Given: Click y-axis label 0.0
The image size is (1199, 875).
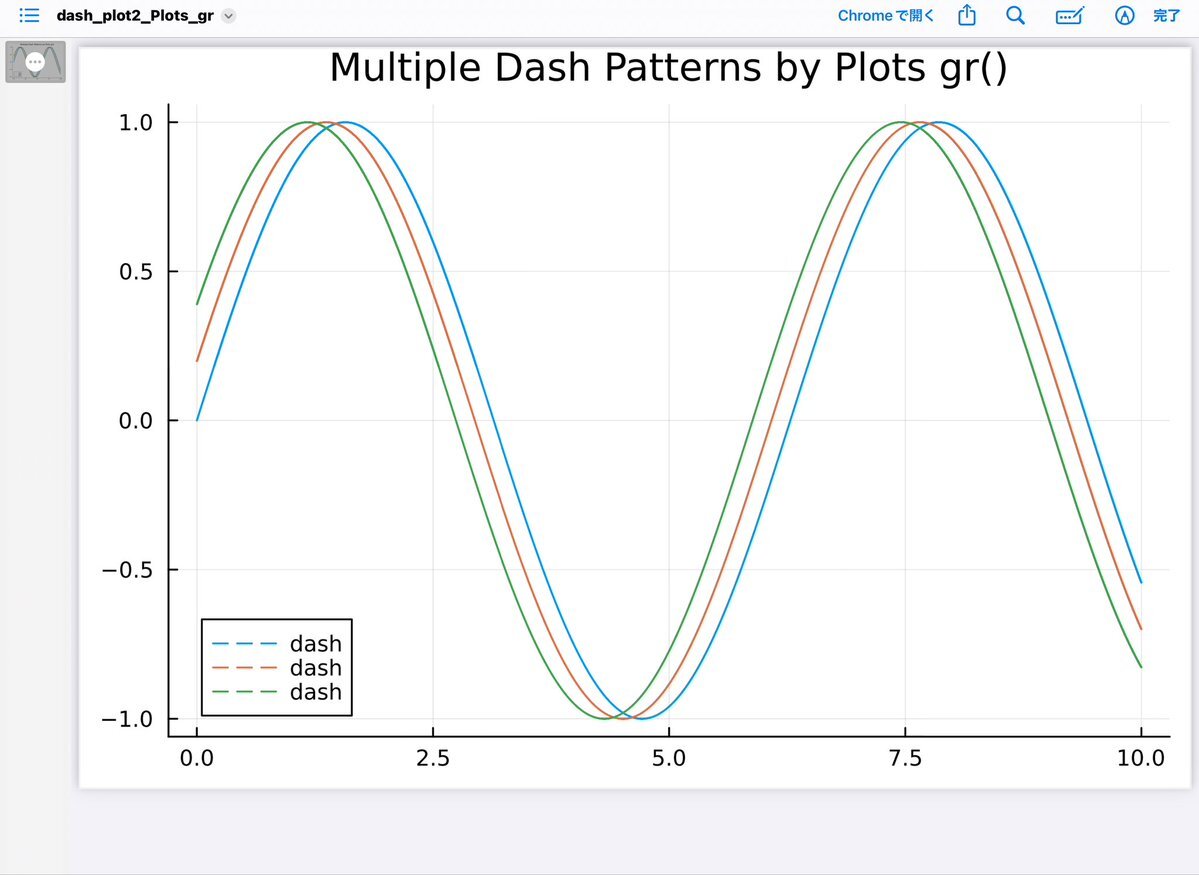Looking at the screenshot, I should [x=135, y=421].
